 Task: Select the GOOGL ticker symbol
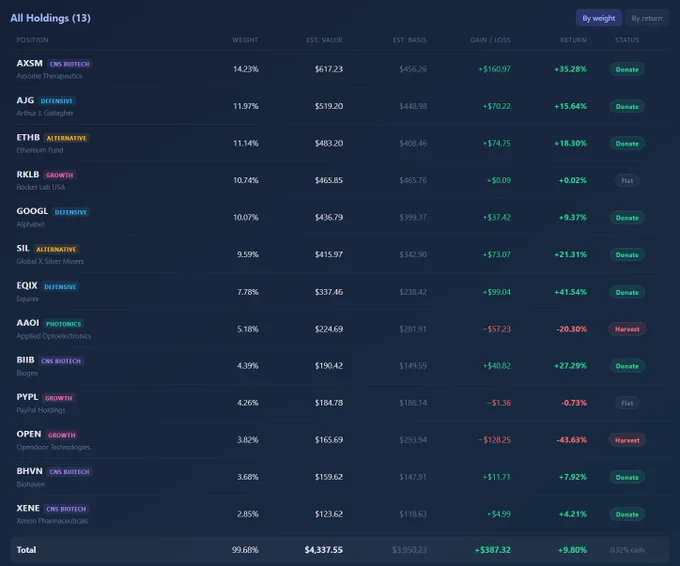click(32, 211)
